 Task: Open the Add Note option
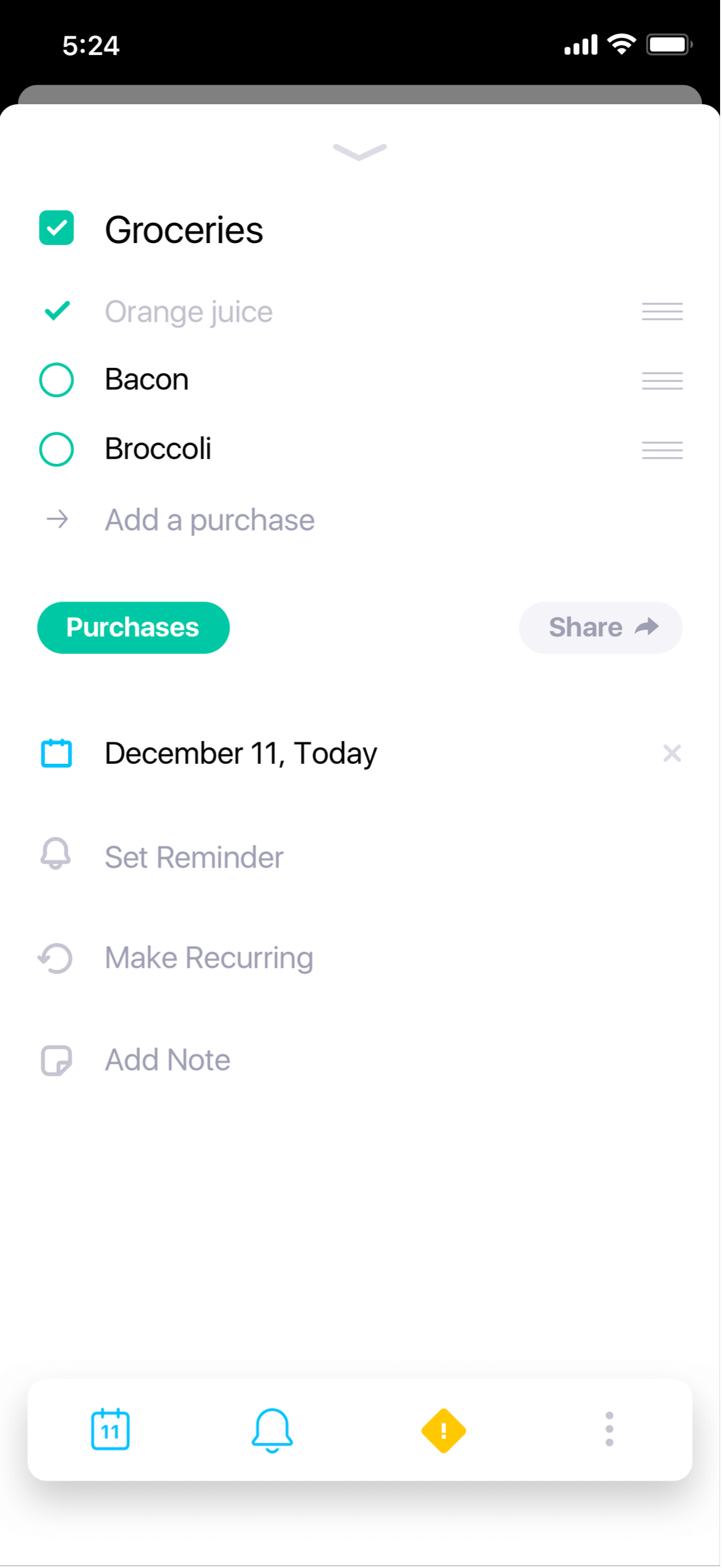(167, 1060)
